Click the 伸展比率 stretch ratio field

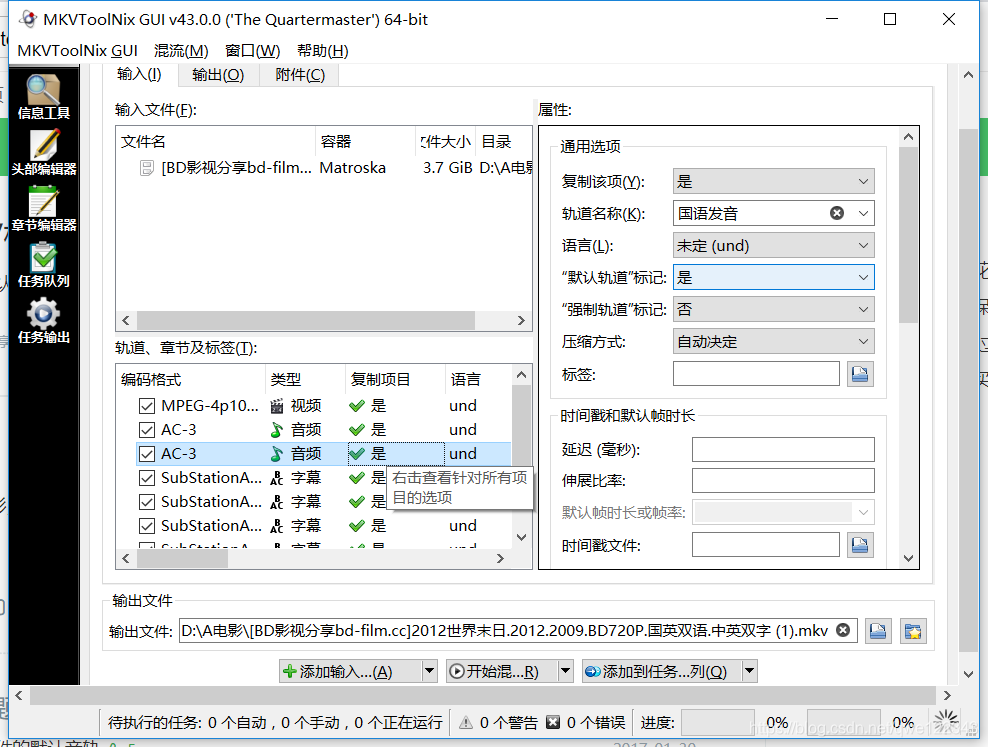(x=783, y=481)
